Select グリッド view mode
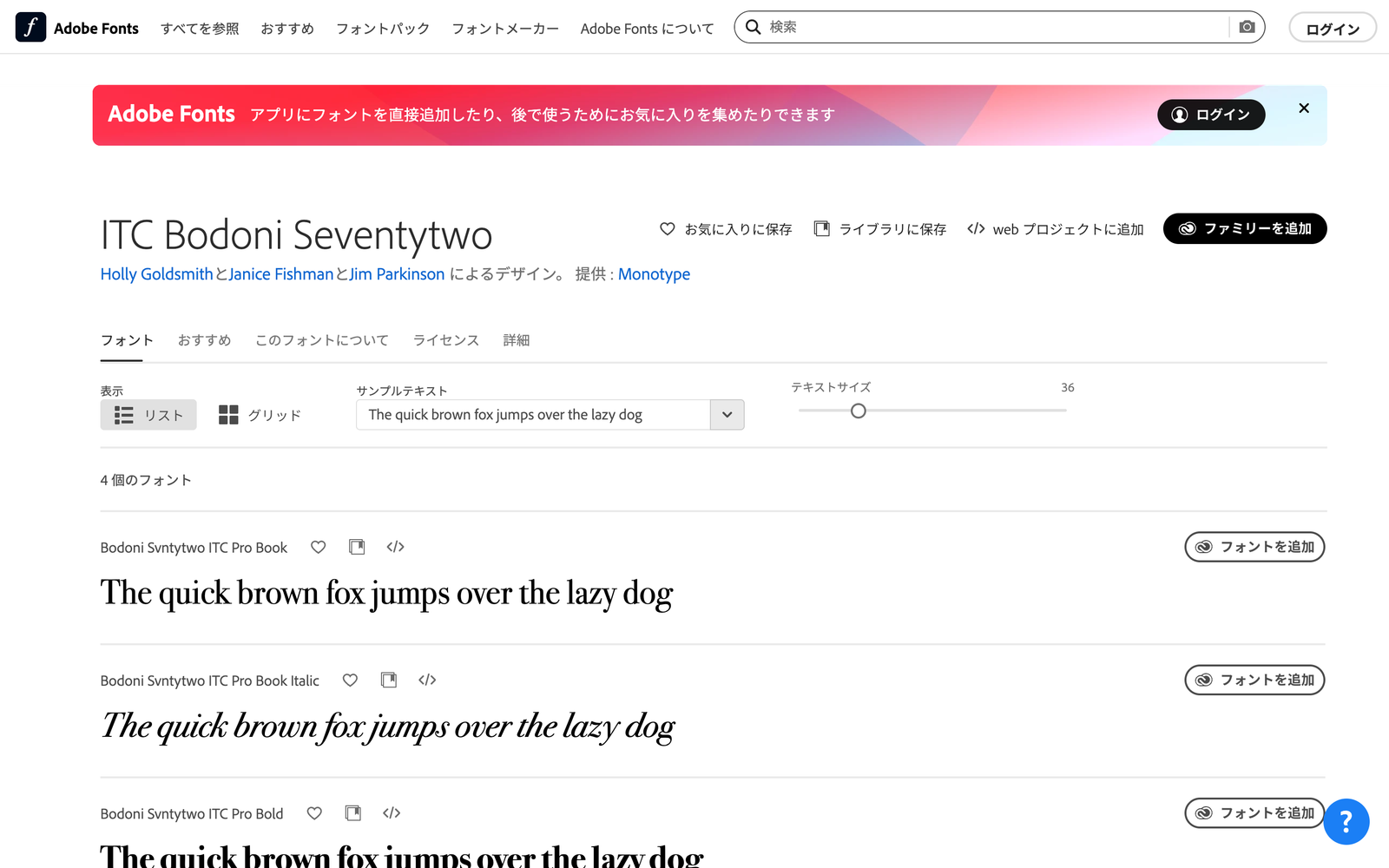The image size is (1389, 868). (260, 415)
